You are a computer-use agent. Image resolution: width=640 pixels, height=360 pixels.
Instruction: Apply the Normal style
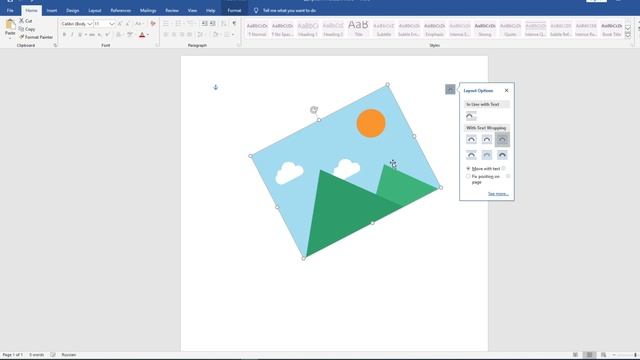[257, 29]
